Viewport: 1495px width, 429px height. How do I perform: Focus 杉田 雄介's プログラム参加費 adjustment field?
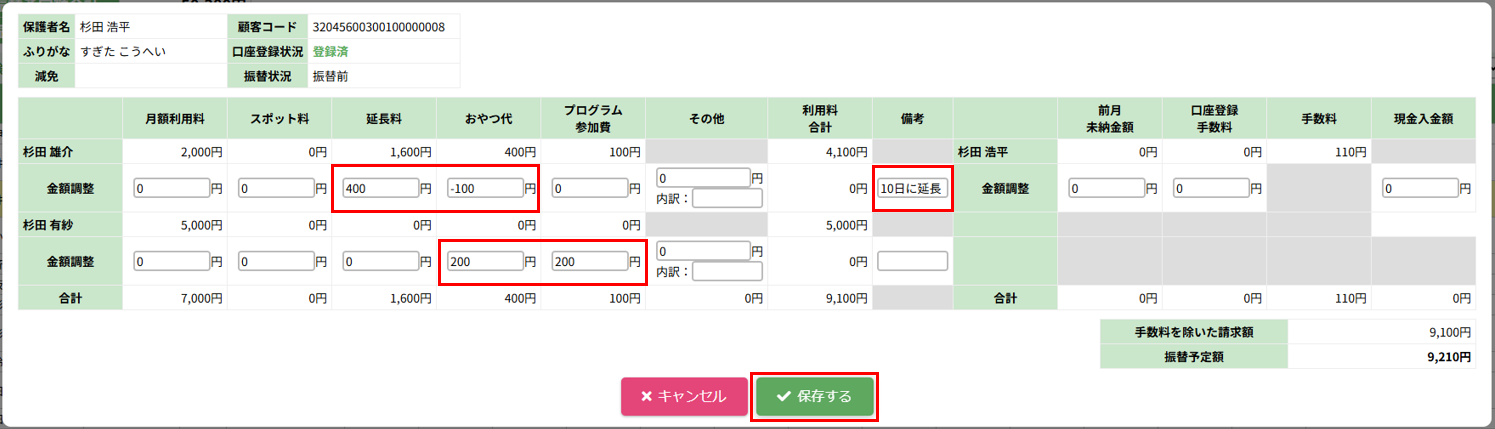(590, 188)
